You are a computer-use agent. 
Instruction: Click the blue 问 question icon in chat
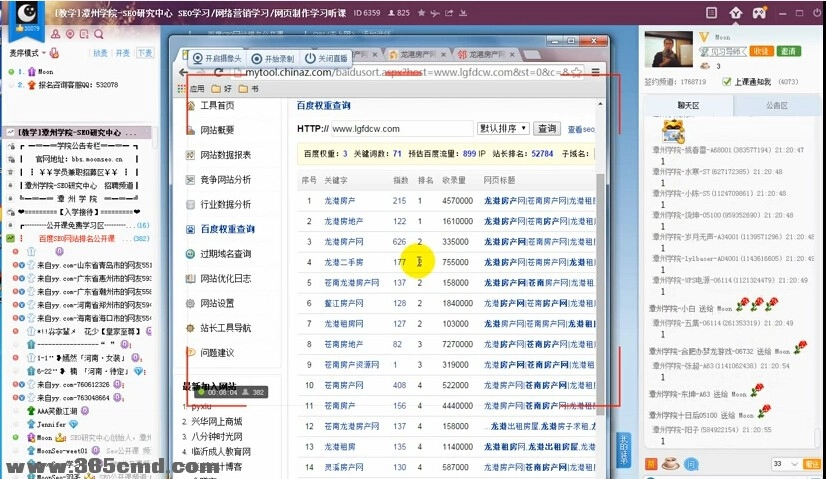691,464
